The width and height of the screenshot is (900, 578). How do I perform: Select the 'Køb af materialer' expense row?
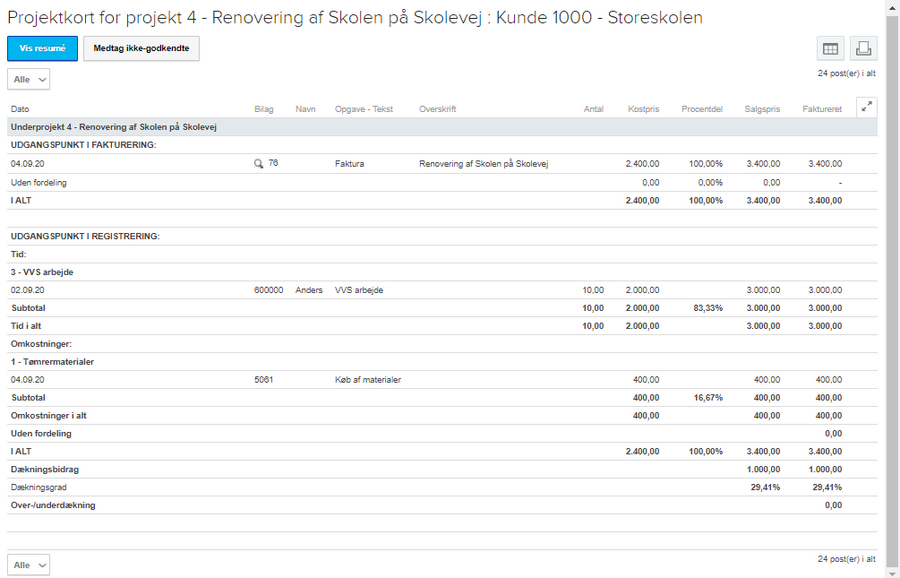(368, 380)
